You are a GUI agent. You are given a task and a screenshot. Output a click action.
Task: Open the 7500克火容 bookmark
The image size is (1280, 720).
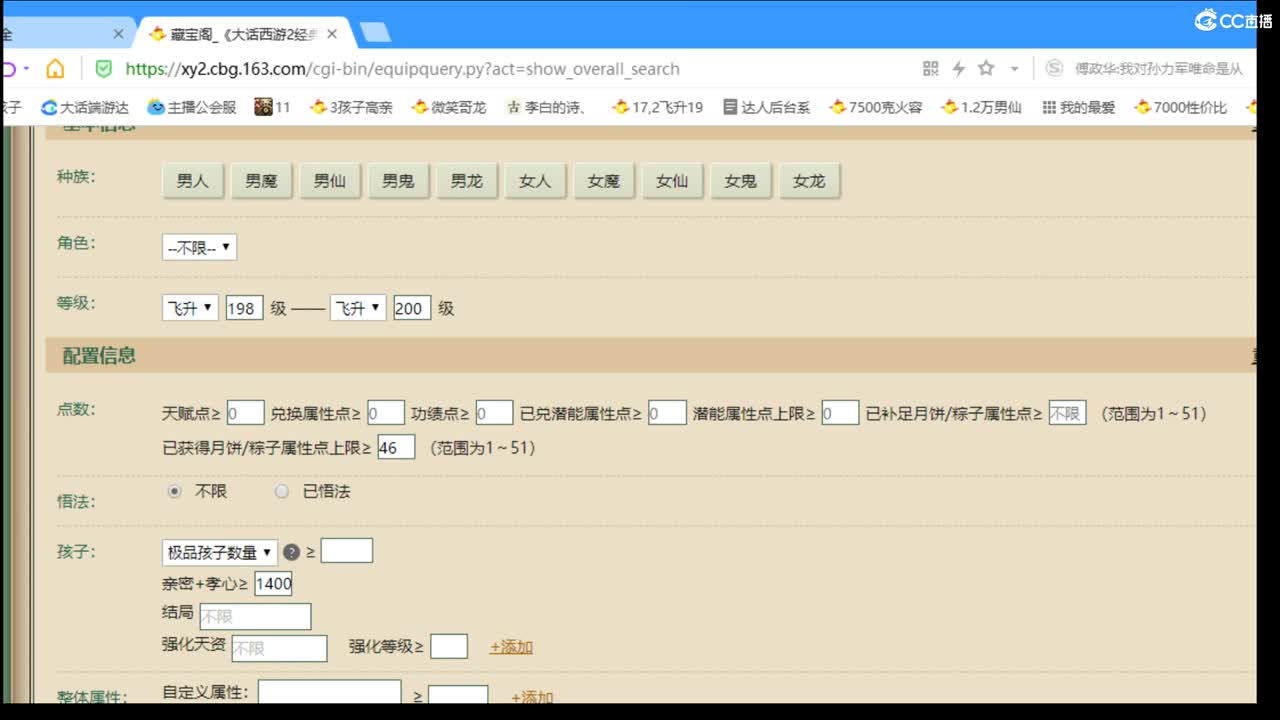875,107
